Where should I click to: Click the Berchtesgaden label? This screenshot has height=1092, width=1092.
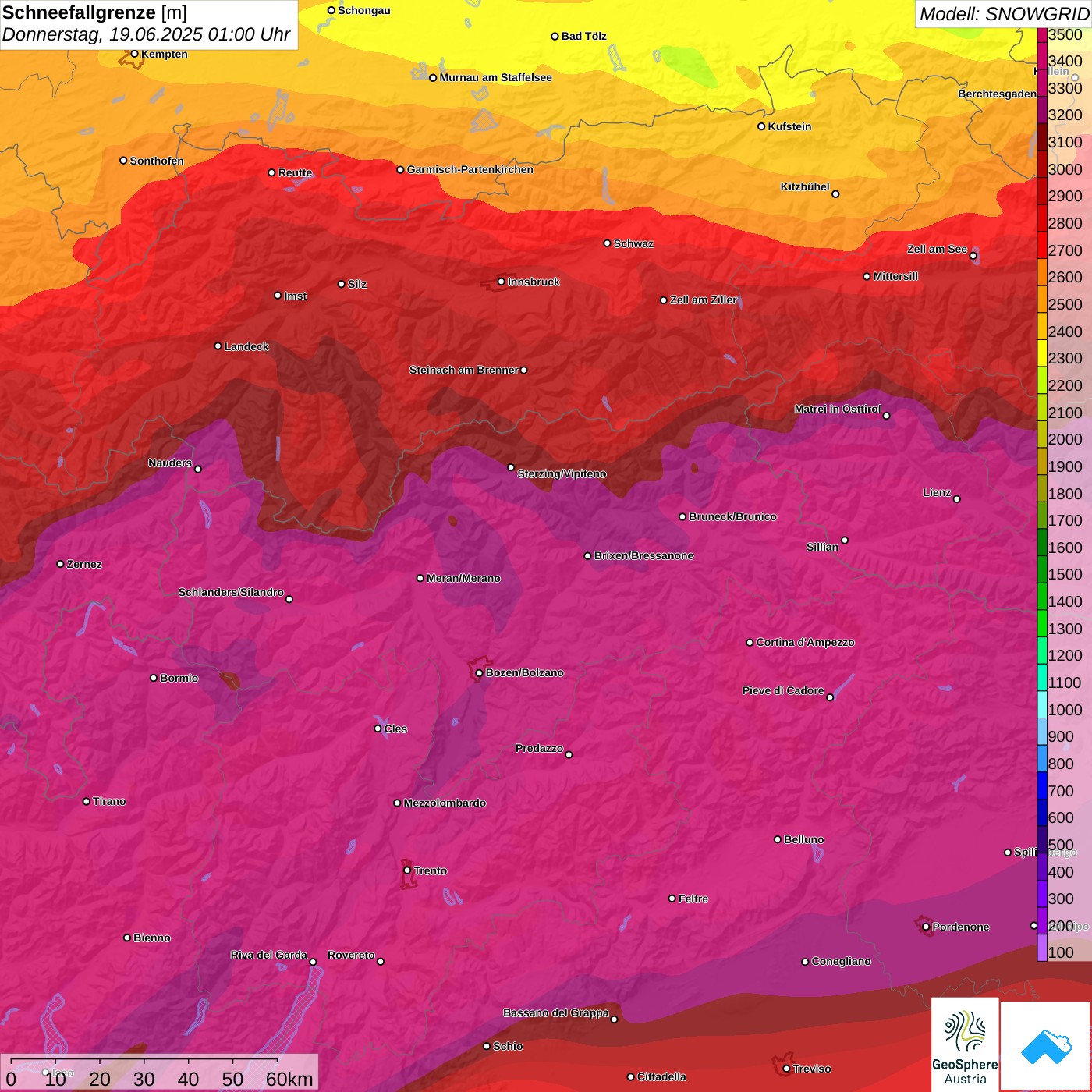tap(997, 94)
